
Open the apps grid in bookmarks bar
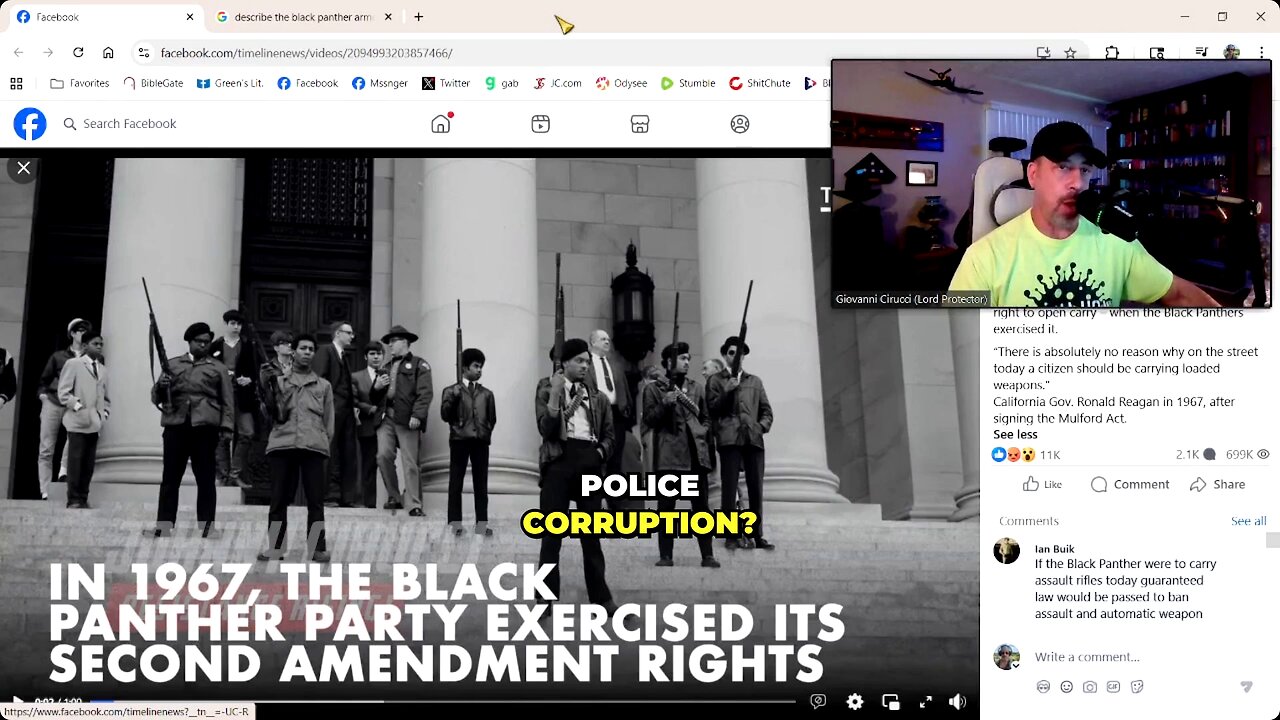tap(16, 83)
